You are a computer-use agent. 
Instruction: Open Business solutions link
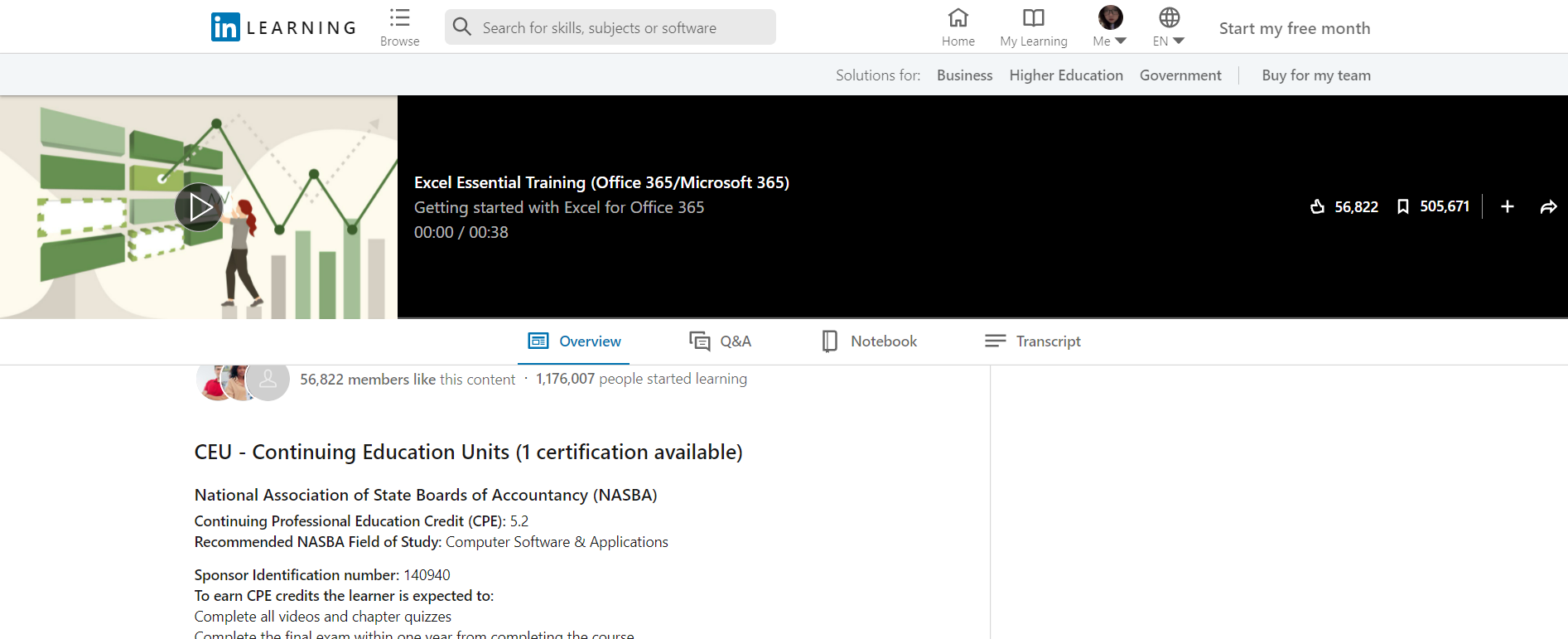(964, 75)
